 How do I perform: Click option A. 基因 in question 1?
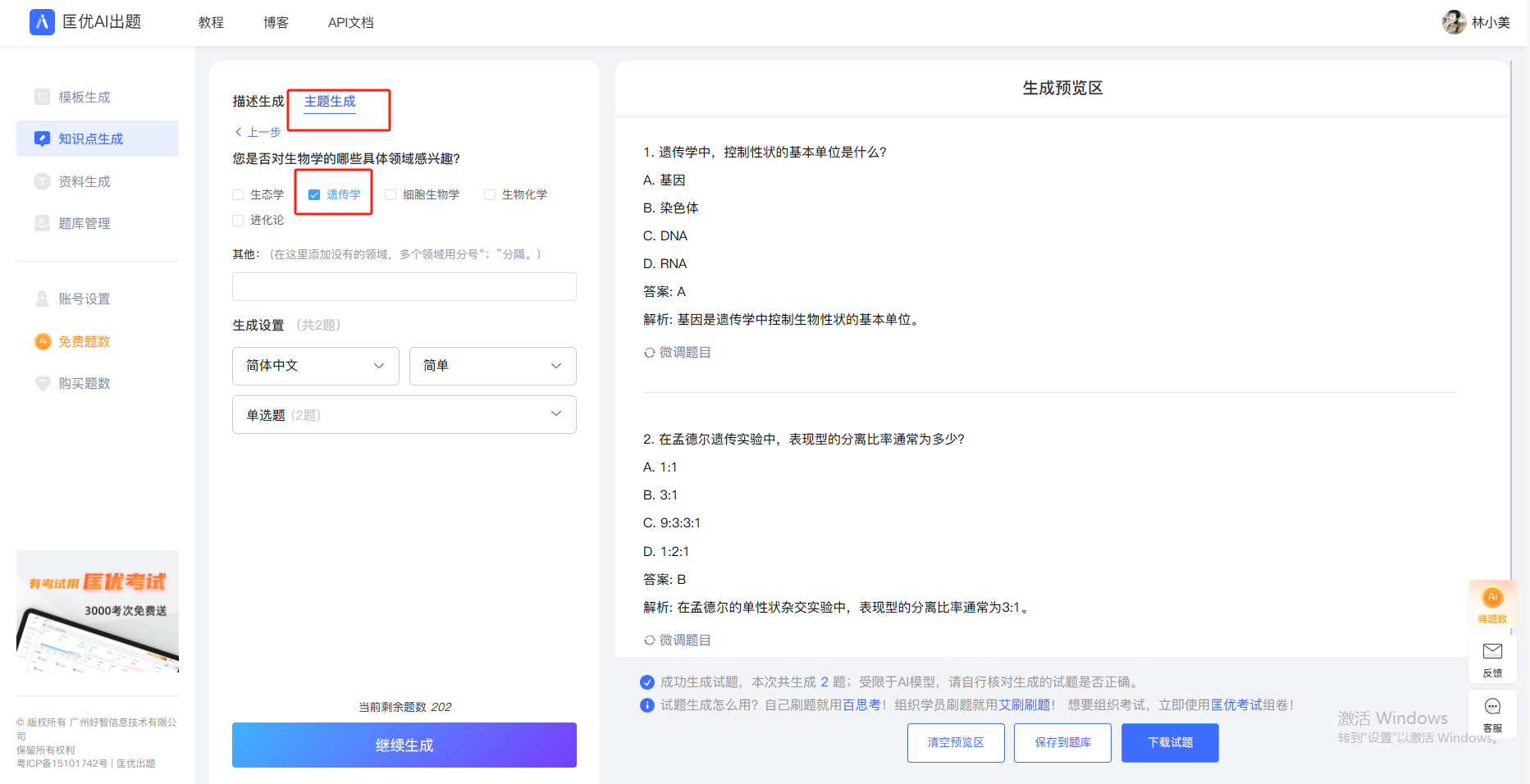pos(665,180)
